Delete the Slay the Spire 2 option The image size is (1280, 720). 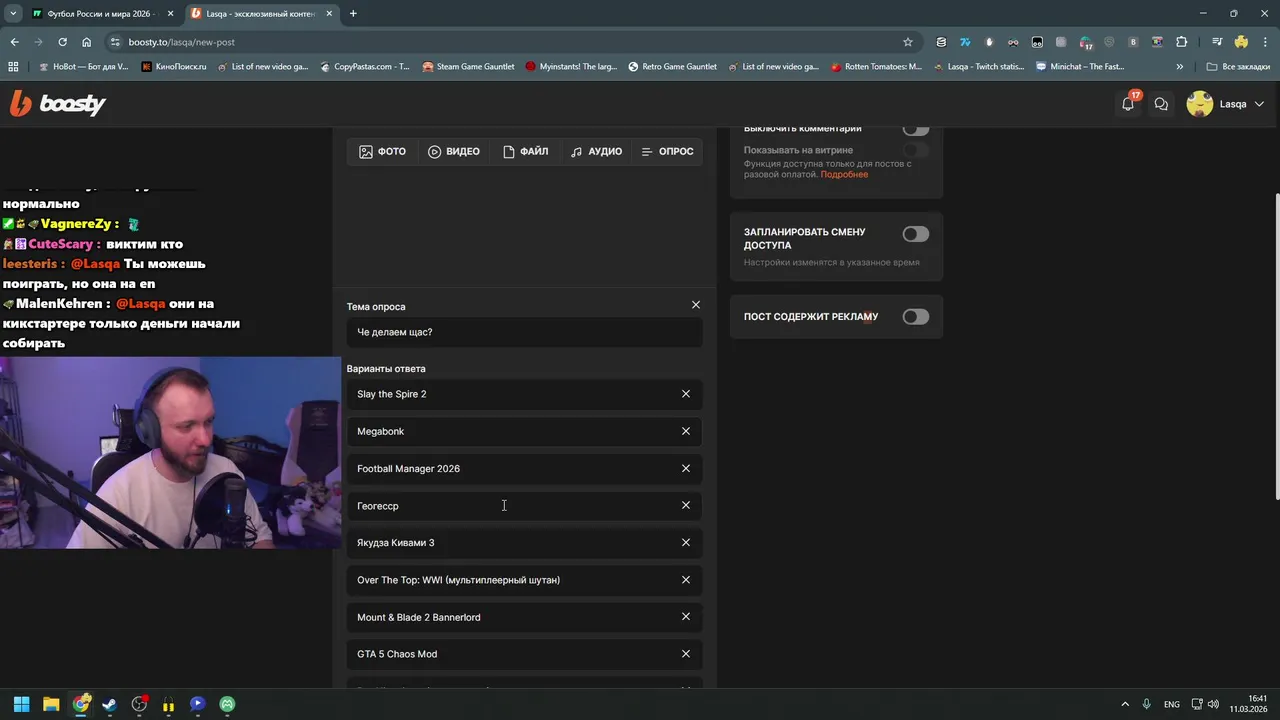(x=686, y=394)
